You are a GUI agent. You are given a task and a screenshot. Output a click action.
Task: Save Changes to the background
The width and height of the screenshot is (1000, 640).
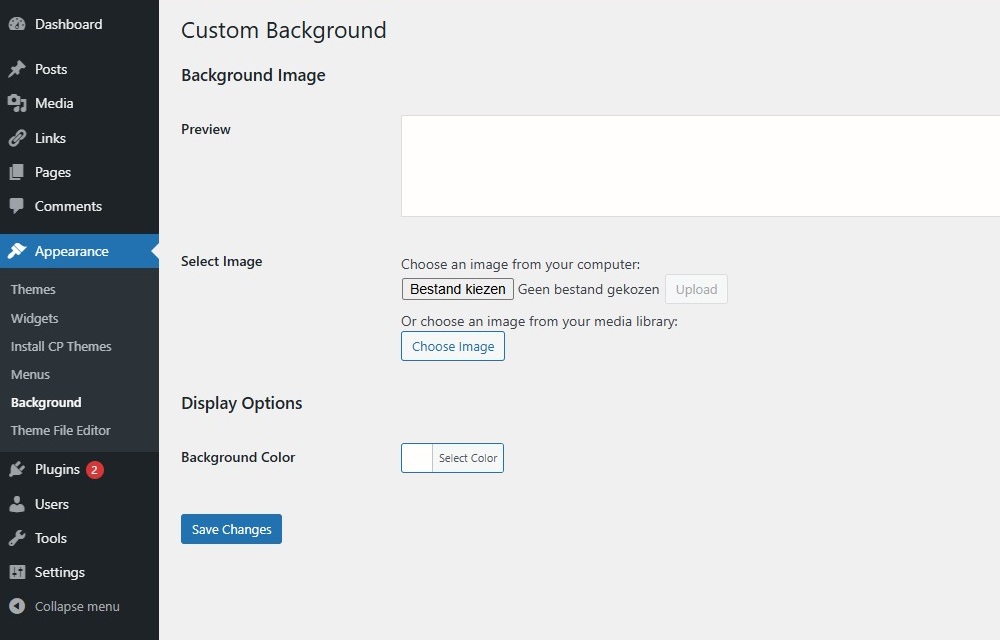(232, 529)
